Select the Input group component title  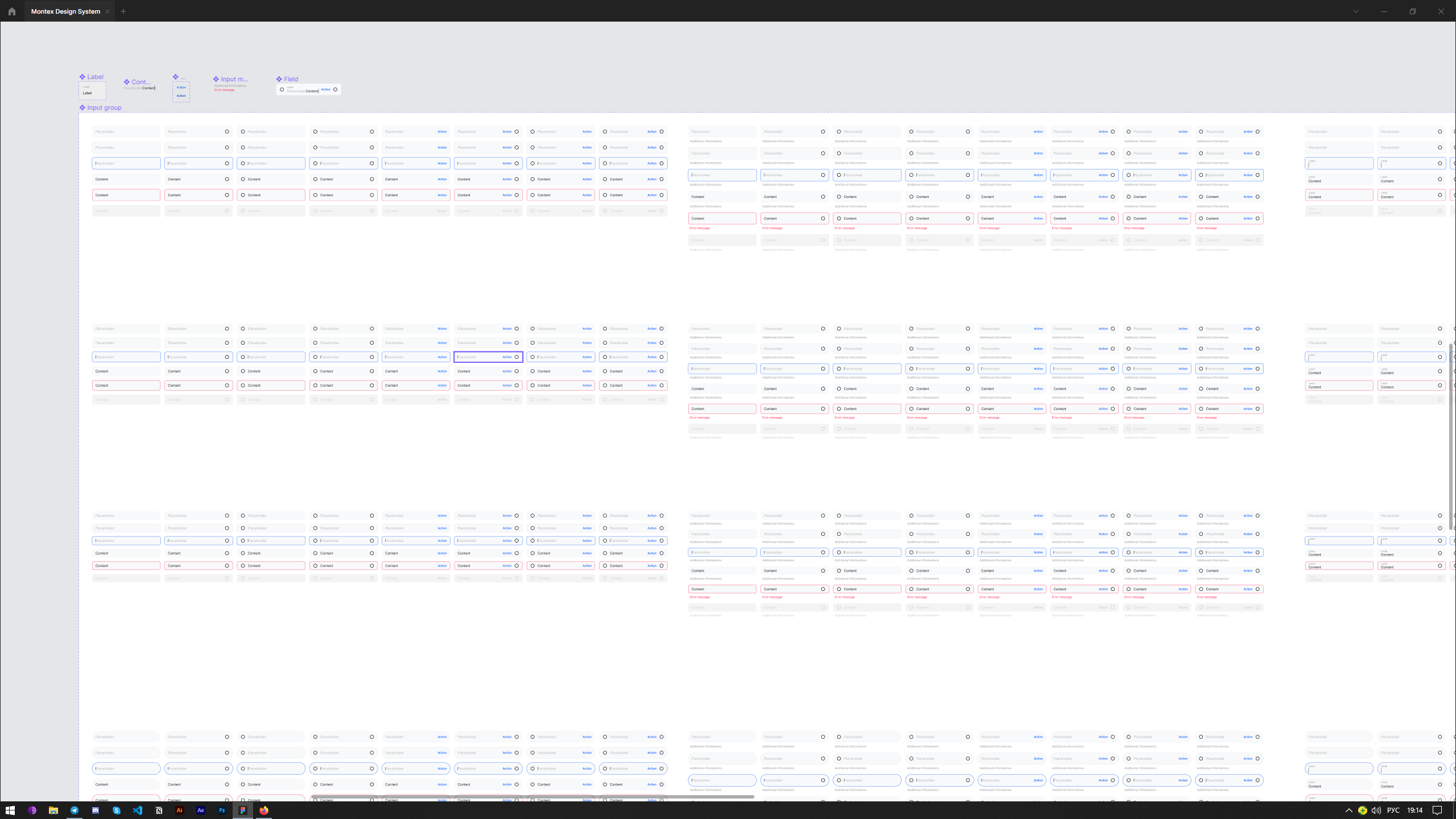tap(104, 107)
